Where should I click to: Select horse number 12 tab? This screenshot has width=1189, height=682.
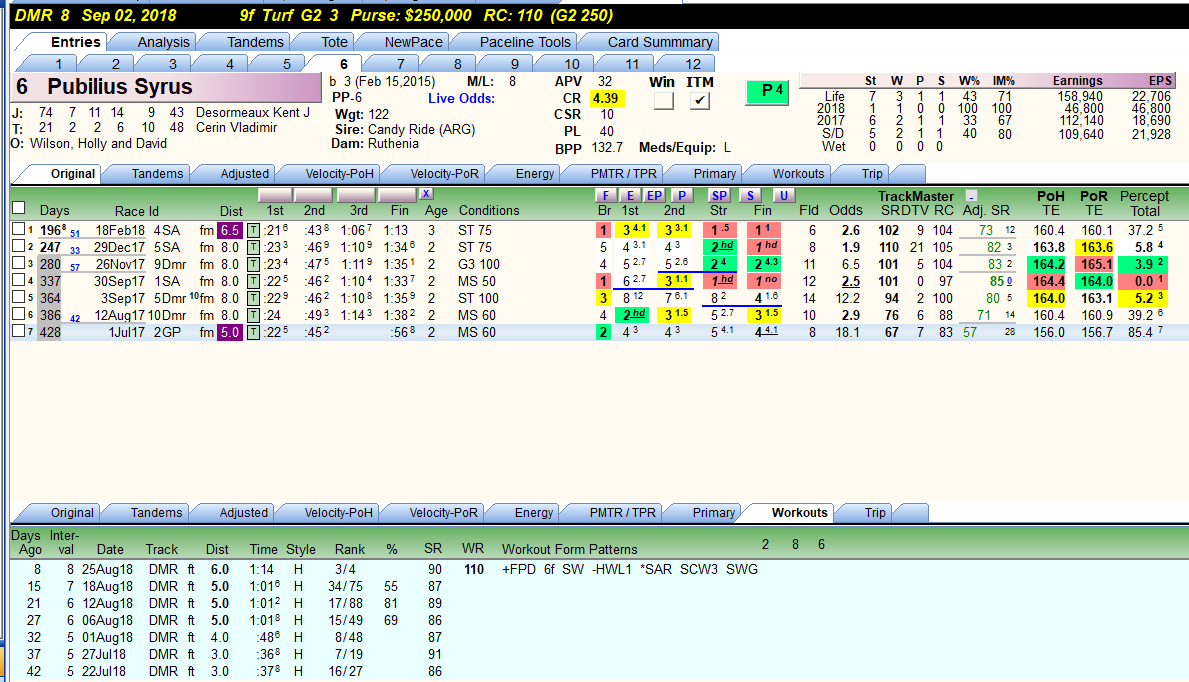693,64
